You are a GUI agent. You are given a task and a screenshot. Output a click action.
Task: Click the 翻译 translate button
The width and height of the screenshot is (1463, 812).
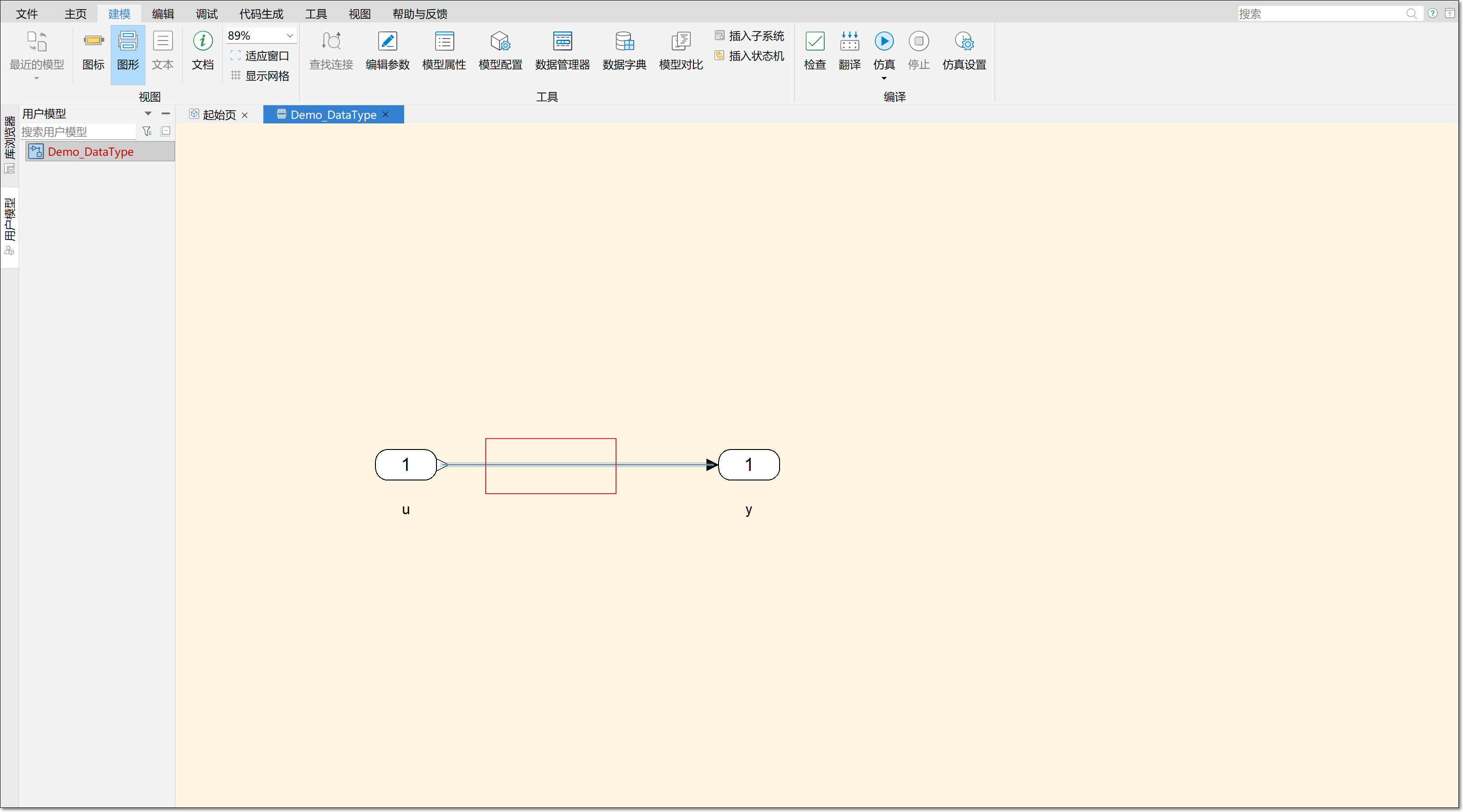pos(849,51)
